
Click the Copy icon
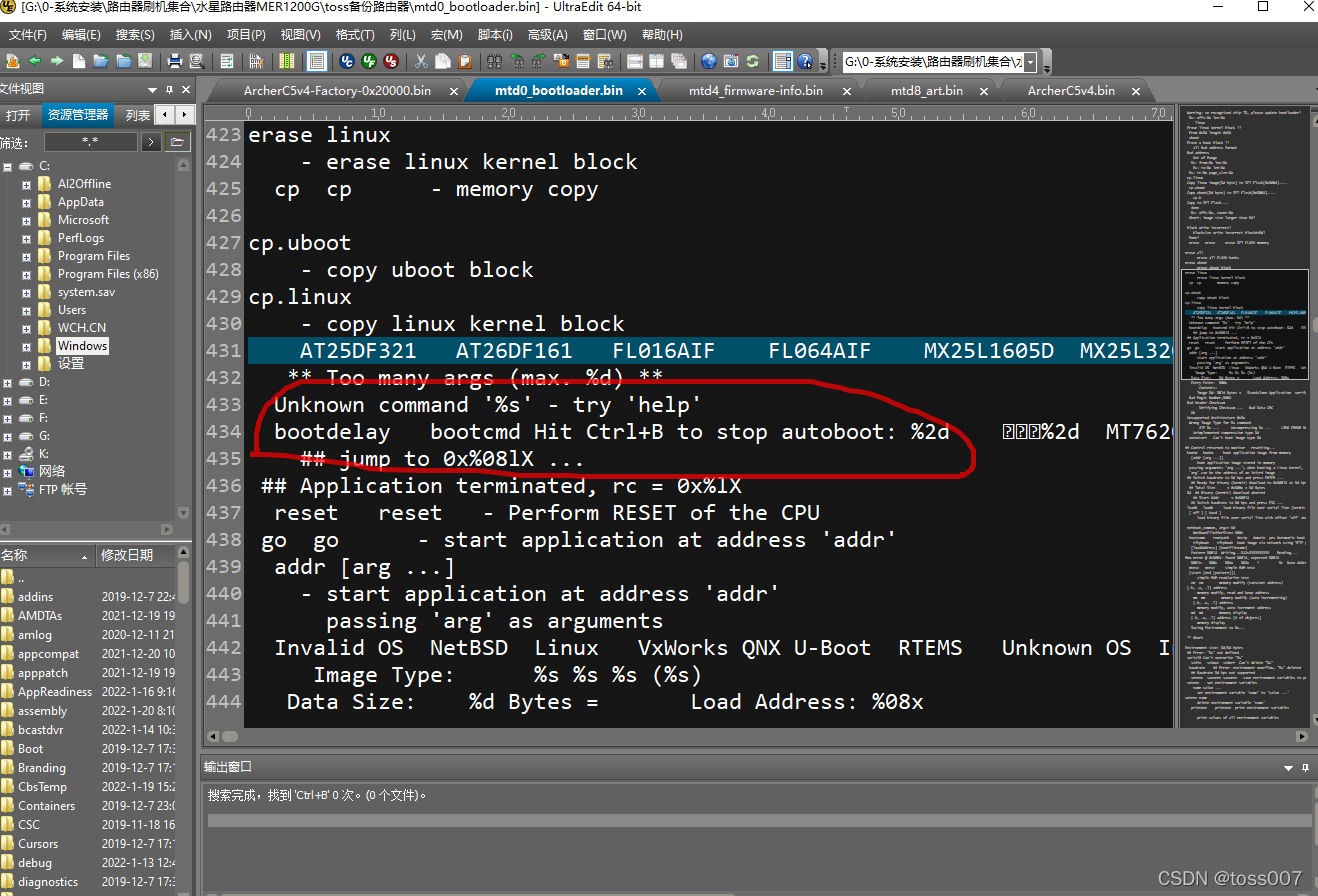click(442, 61)
